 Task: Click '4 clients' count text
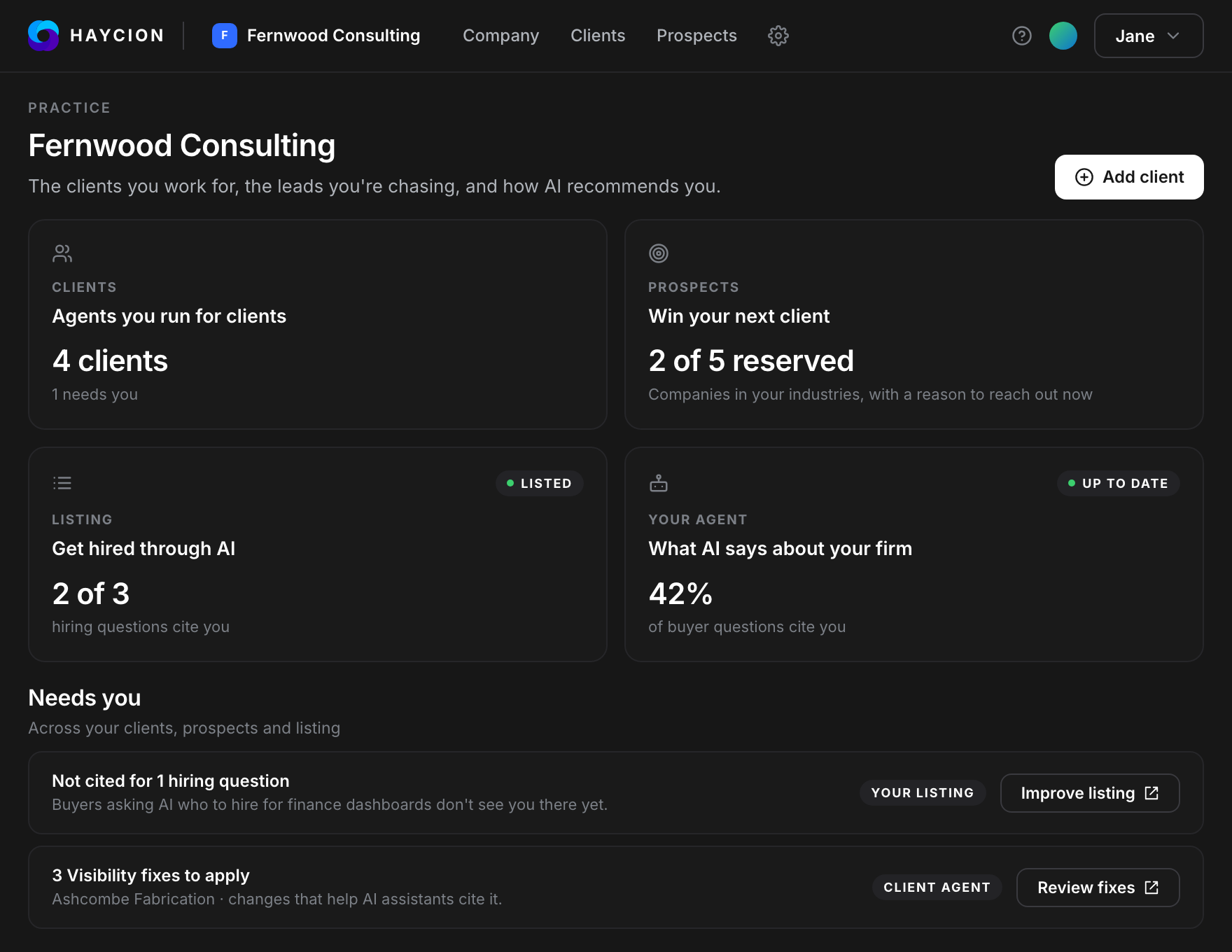[x=111, y=361]
